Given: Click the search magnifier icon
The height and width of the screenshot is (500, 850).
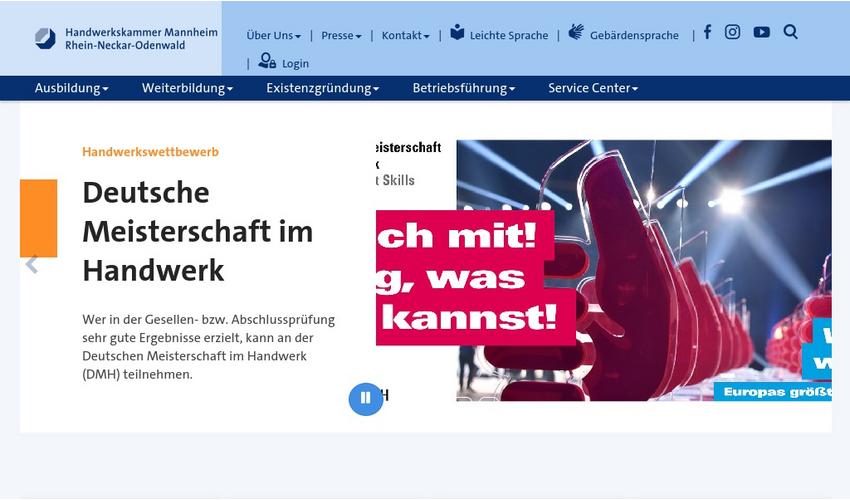Looking at the screenshot, I should click(x=790, y=32).
